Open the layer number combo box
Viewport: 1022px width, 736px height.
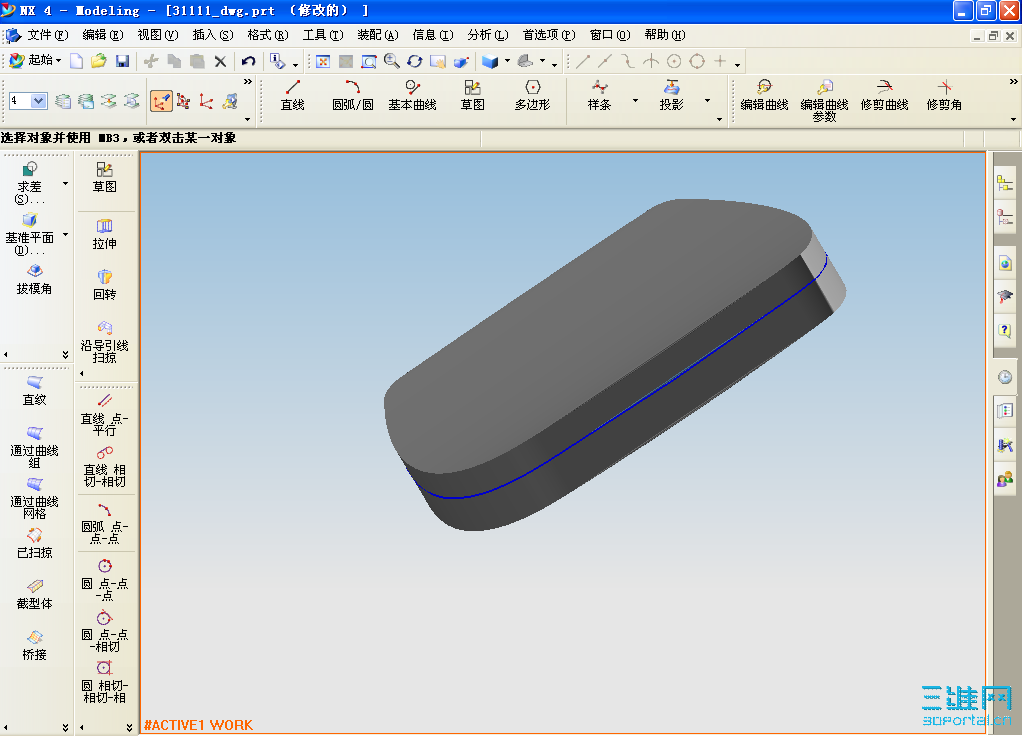pyautogui.click(x=28, y=101)
